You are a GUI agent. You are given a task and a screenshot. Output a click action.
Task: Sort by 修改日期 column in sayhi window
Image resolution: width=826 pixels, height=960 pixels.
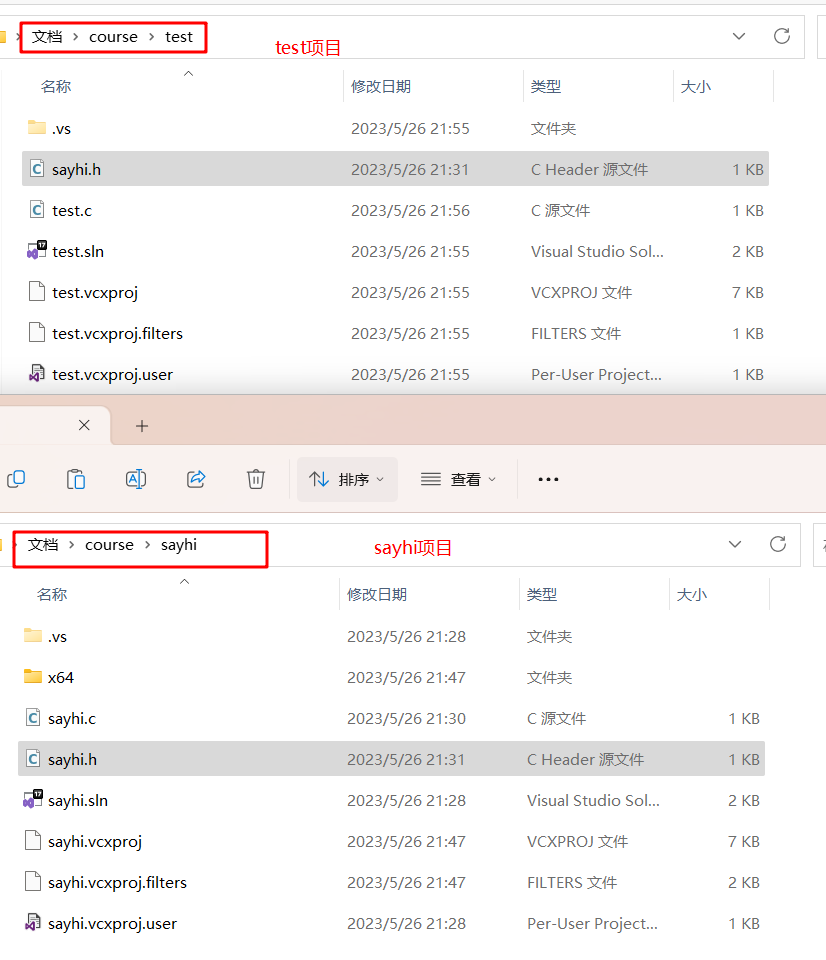pos(377,594)
